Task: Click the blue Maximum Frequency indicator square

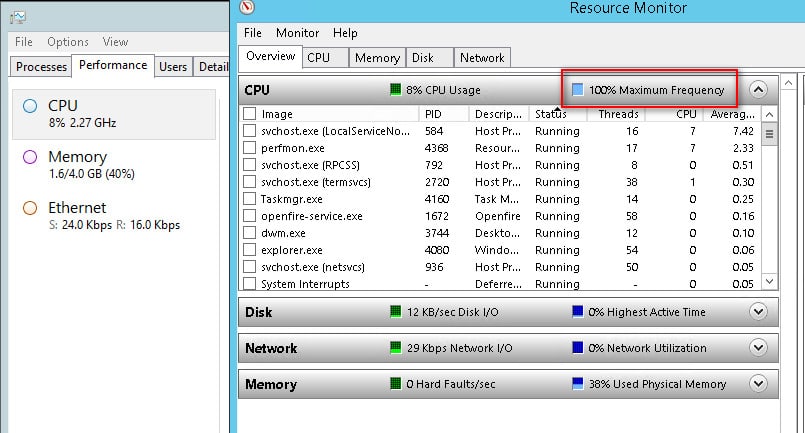Action: click(x=578, y=89)
